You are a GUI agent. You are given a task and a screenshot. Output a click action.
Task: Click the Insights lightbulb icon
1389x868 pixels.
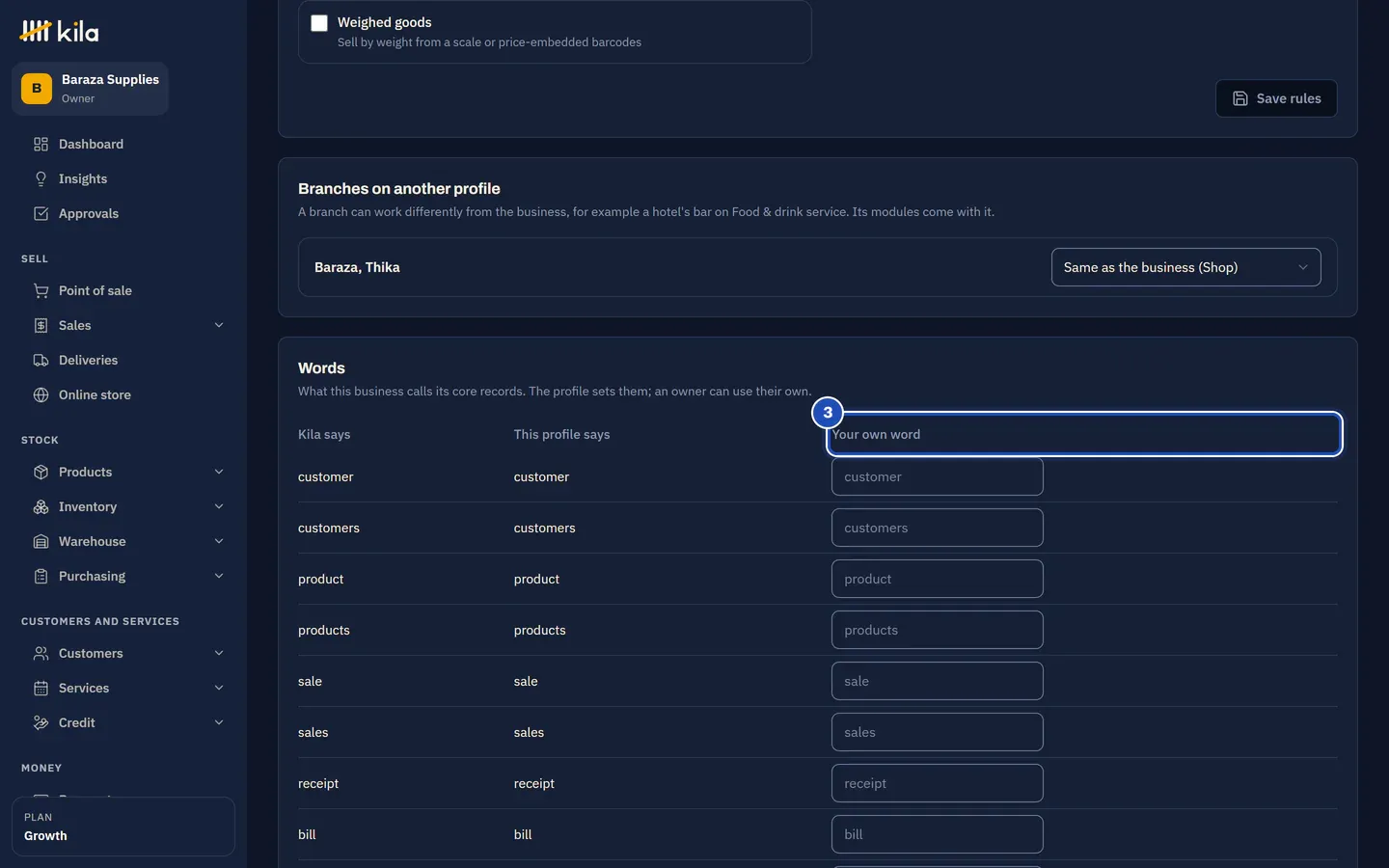41,178
